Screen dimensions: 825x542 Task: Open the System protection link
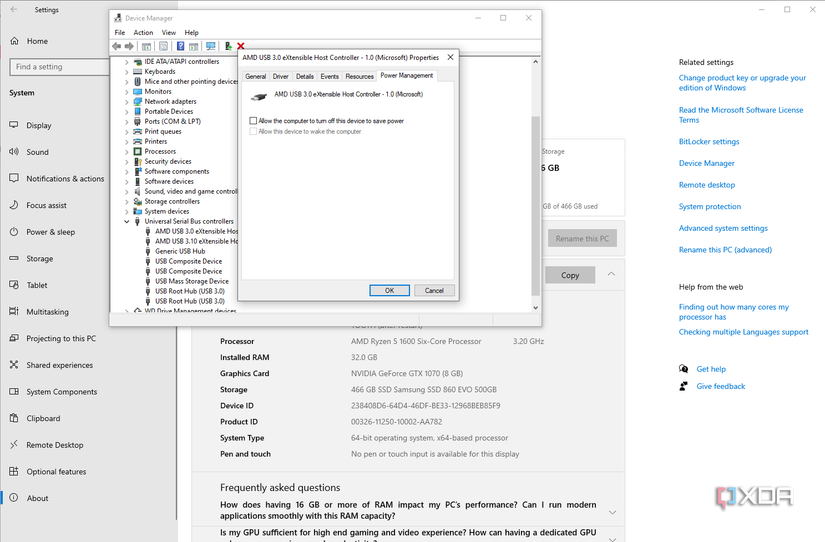pos(710,207)
